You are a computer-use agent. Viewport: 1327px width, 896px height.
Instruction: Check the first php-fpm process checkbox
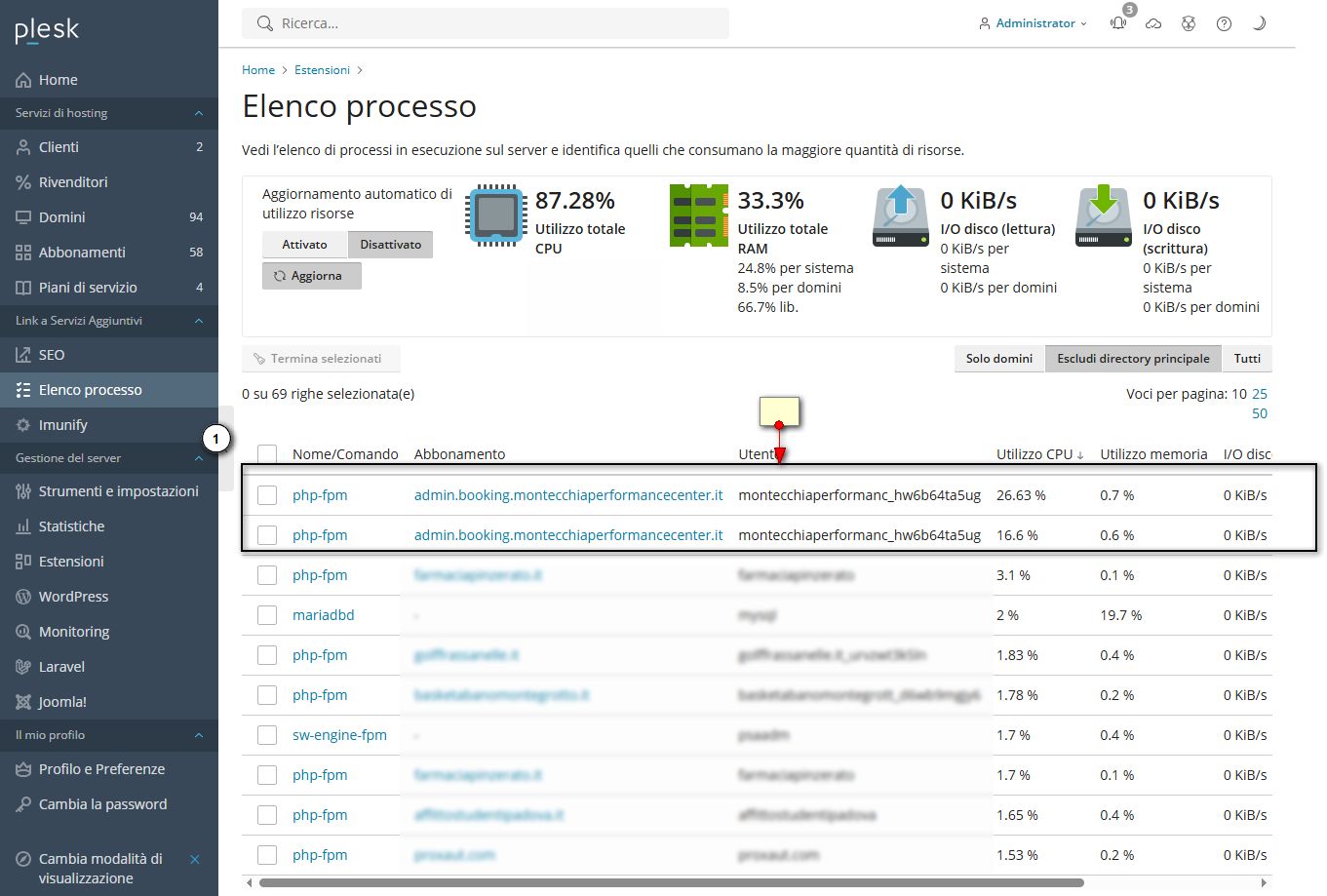tap(267, 495)
